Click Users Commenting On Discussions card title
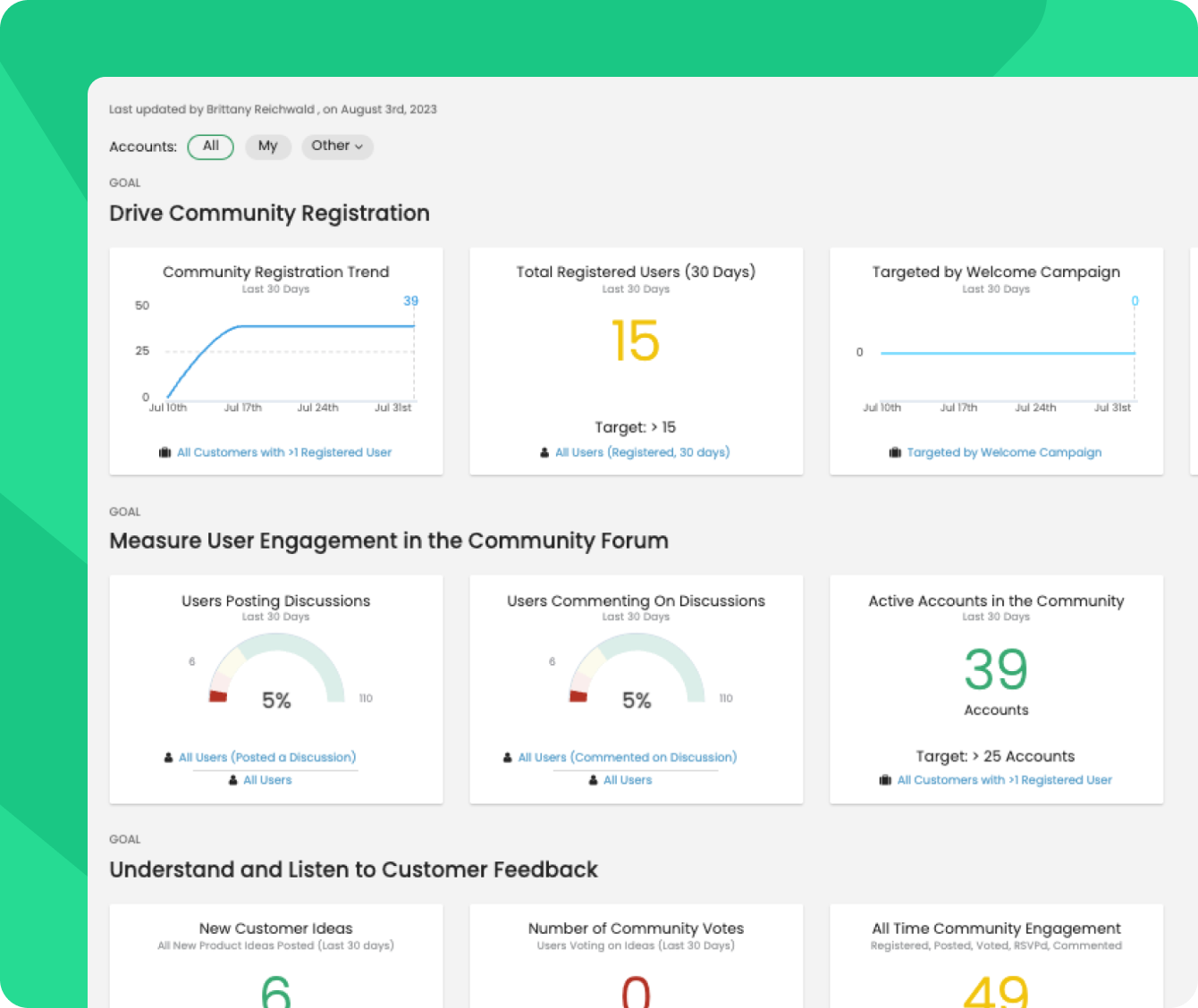The width and height of the screenshot is (1198, 1008). [636, 601]
